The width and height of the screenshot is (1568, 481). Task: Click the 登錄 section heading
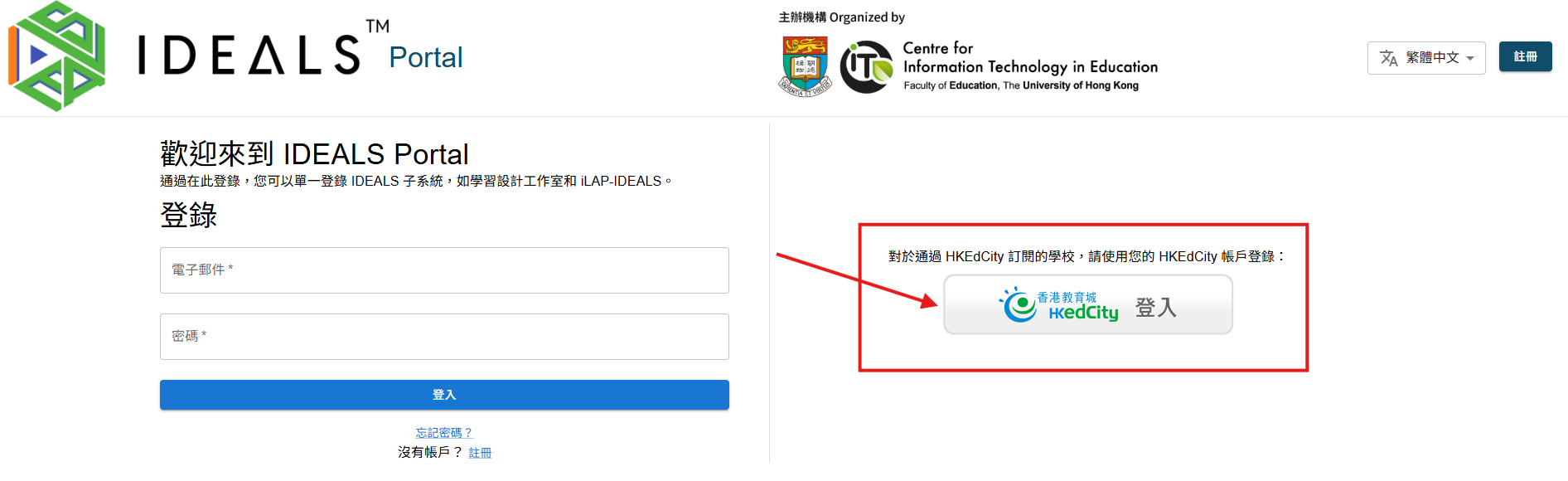pos(188,215)
